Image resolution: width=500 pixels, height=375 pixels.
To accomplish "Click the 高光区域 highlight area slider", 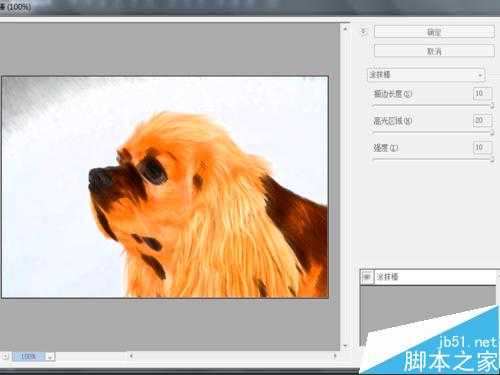I will [433, 132].
